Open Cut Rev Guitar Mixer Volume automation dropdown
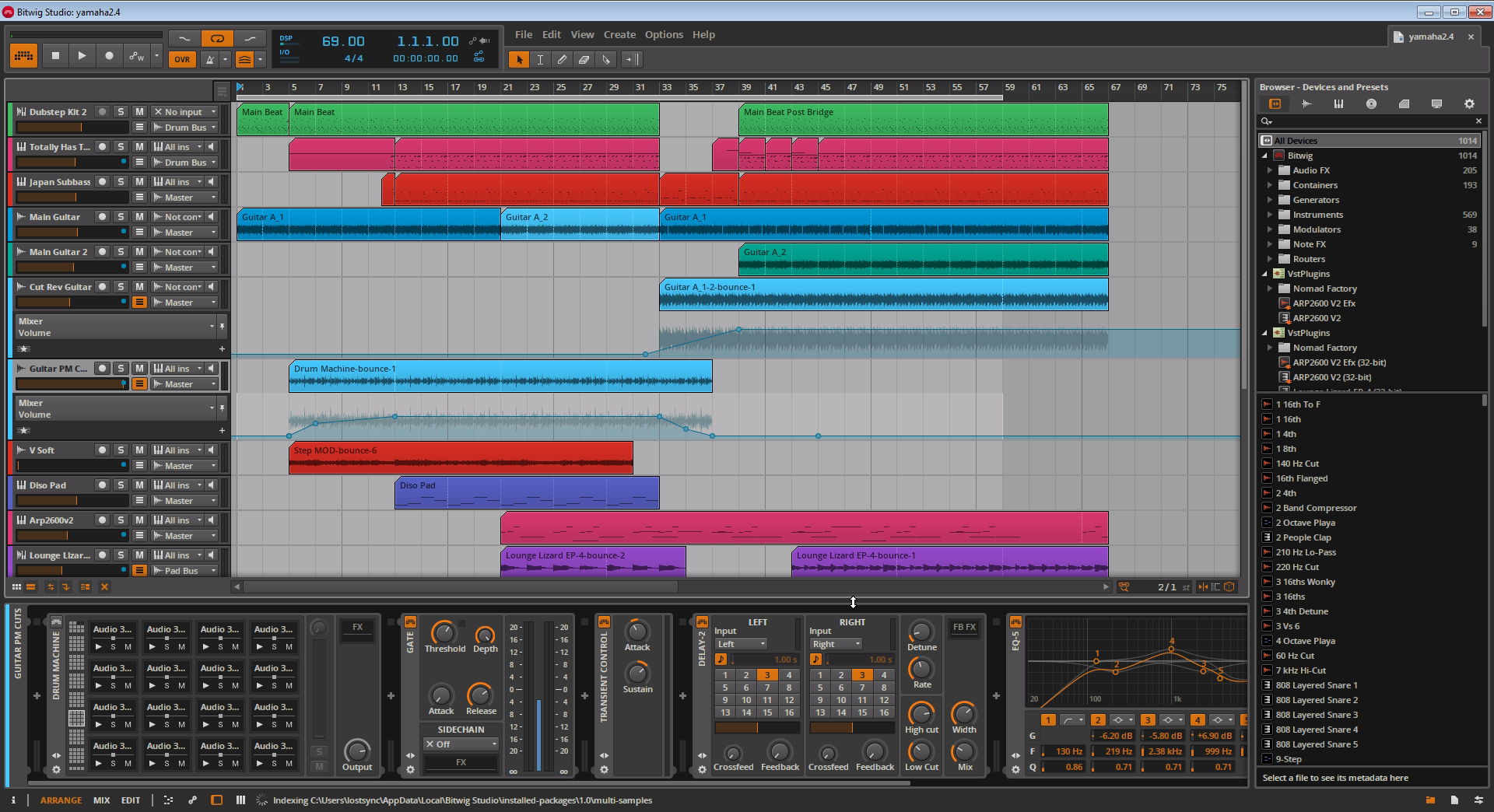Screen dimensions: 1494x812 point(115,327)
